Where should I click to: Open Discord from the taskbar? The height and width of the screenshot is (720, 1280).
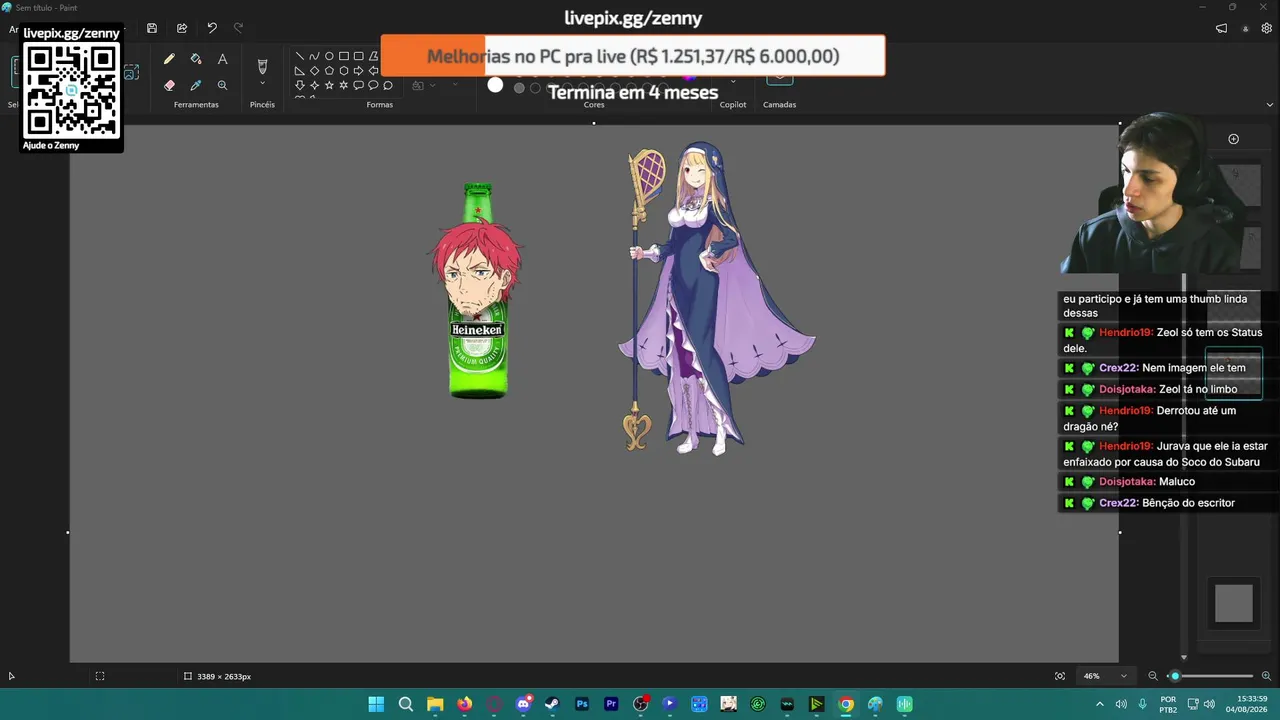pos(523,704)
